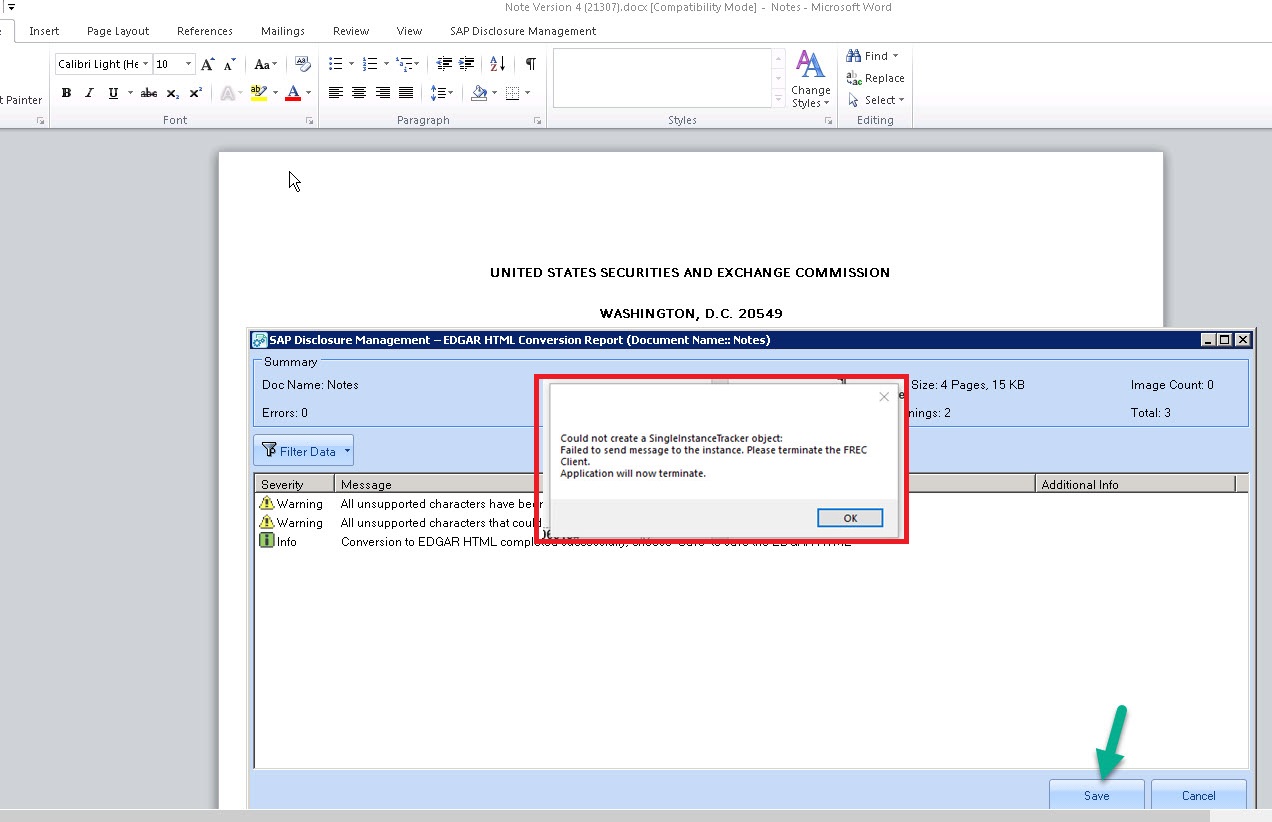This screenshot has width=1272, height=822.
Task: Expand the font color dropdown arrow
Action: coord(308,93)
